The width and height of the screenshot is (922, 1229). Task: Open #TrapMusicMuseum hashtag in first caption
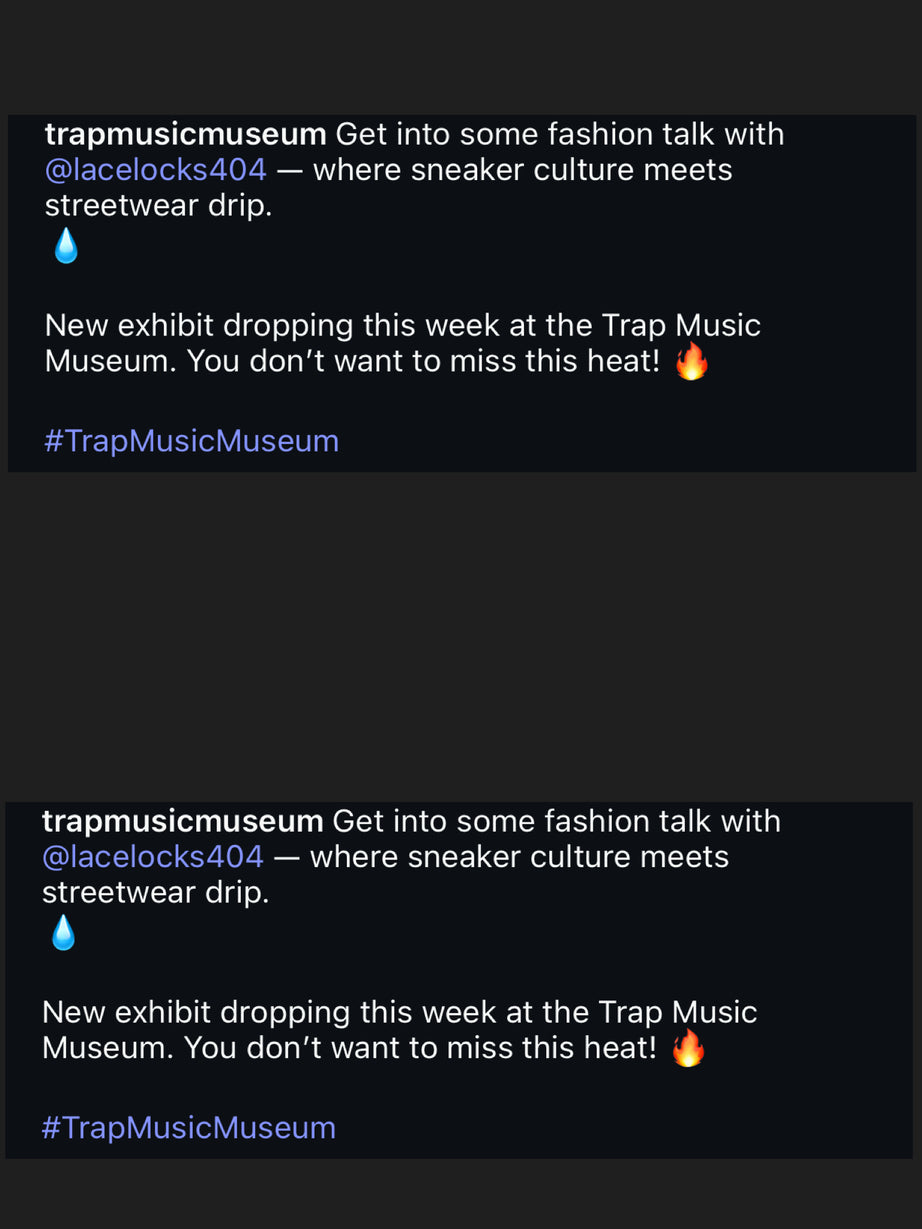click(192, 441)
